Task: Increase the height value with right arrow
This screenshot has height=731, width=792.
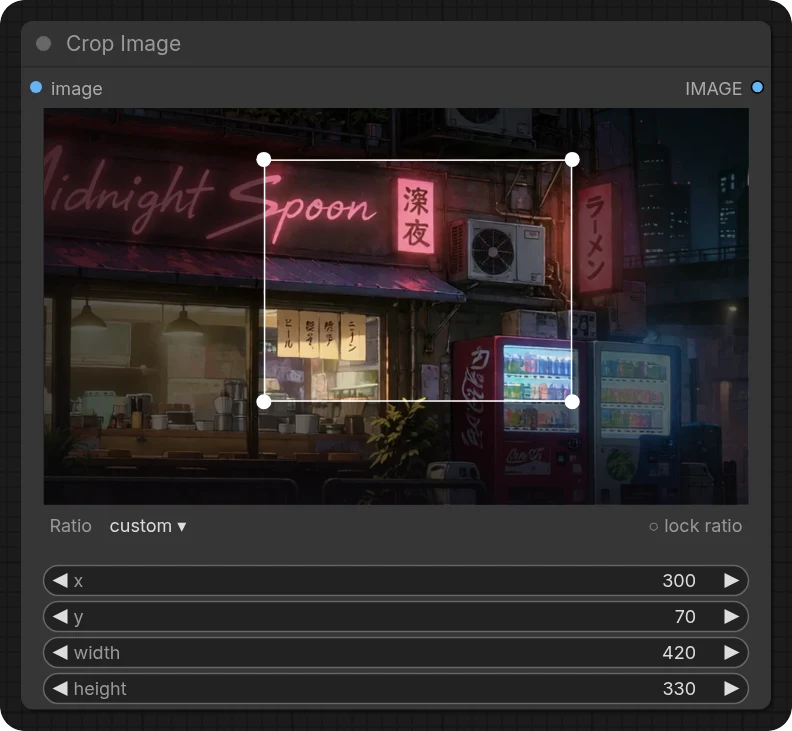Action: pos(731,689)
